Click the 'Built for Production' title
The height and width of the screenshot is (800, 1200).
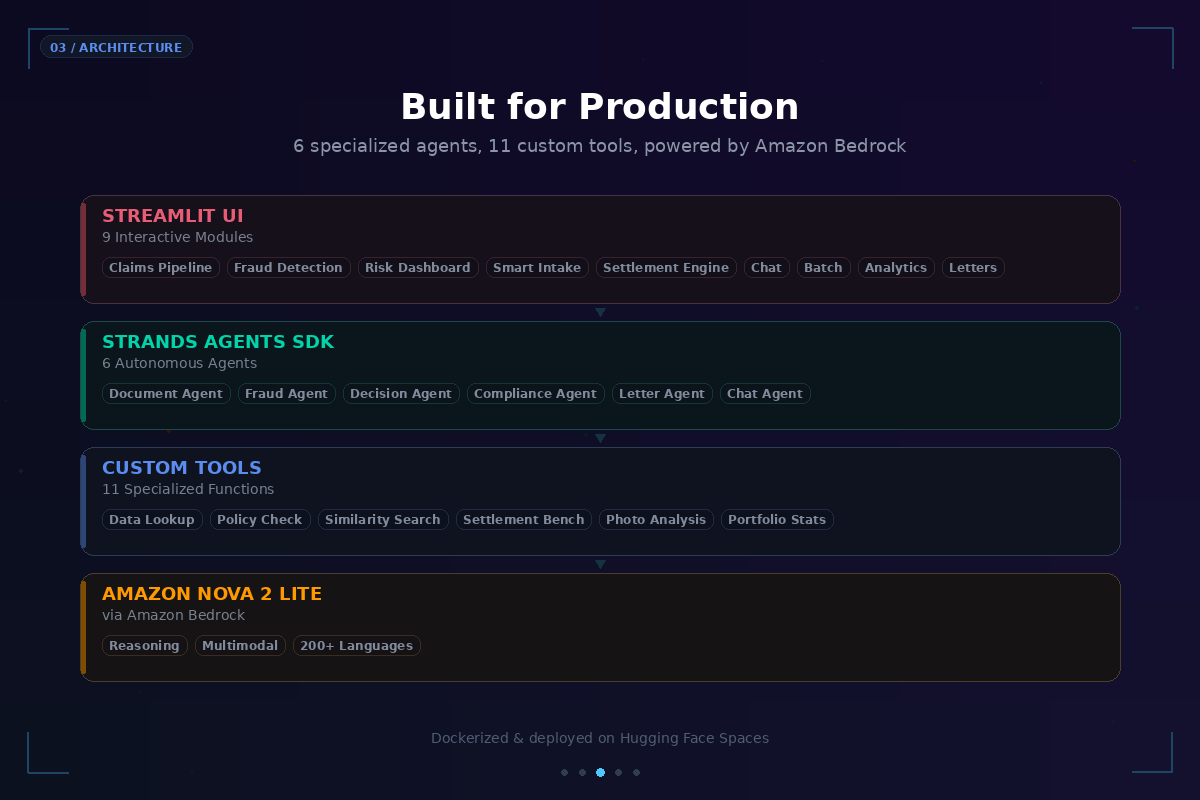coord(600,107)
